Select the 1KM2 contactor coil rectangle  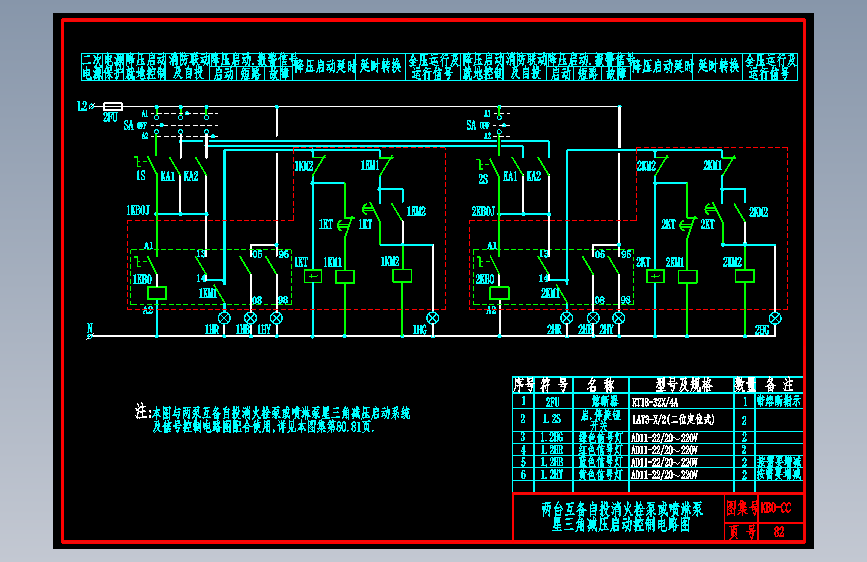coord(402,275)
